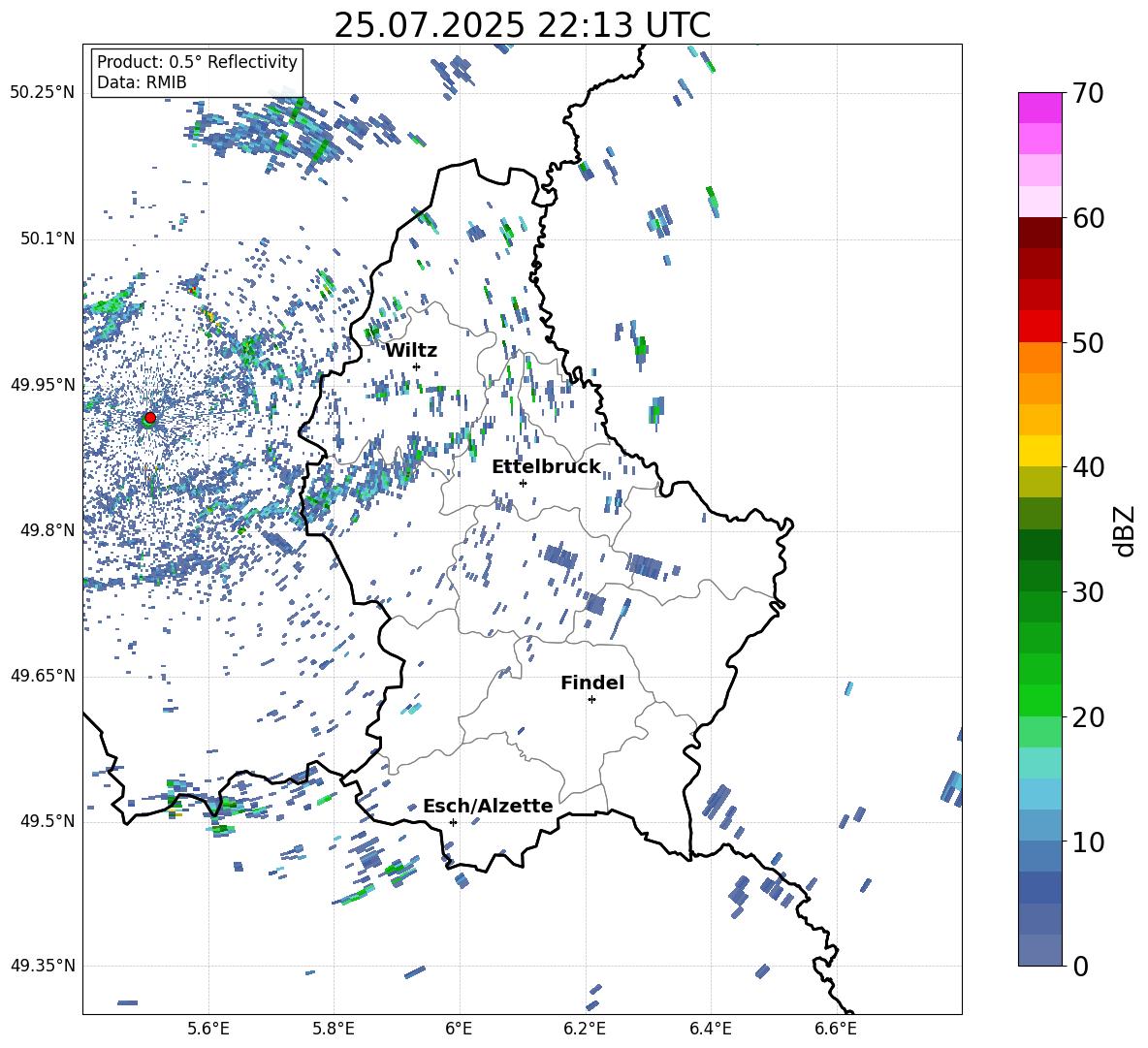Click the magenta top colorbar segment
The height and width of the screenshot is (1048, 1148).
[1039, 108]
